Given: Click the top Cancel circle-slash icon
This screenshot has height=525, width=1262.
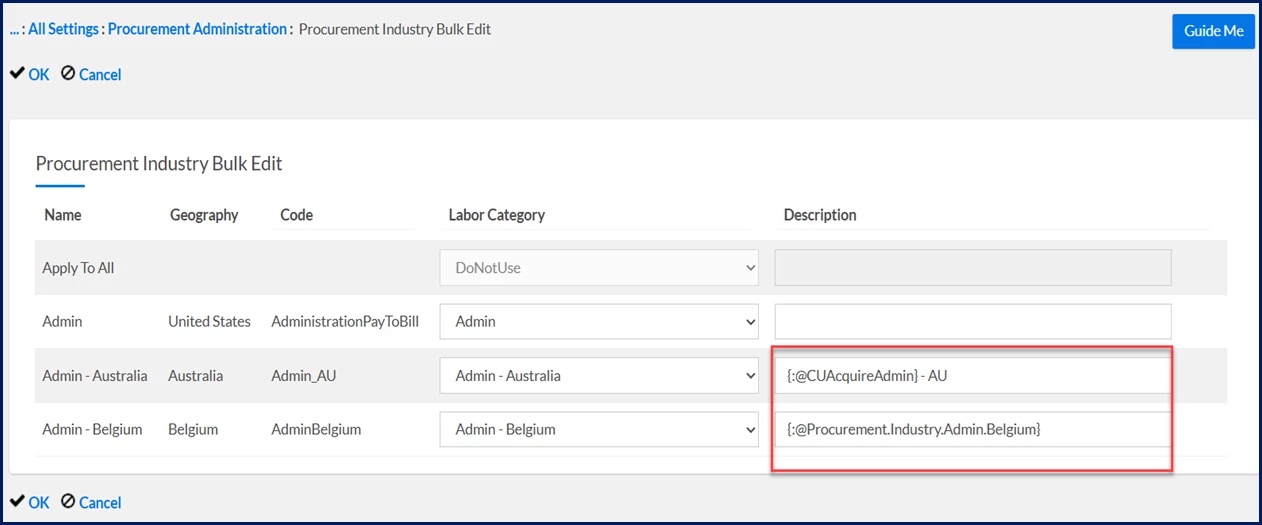Looking at the screenshot, I should 68,73.
